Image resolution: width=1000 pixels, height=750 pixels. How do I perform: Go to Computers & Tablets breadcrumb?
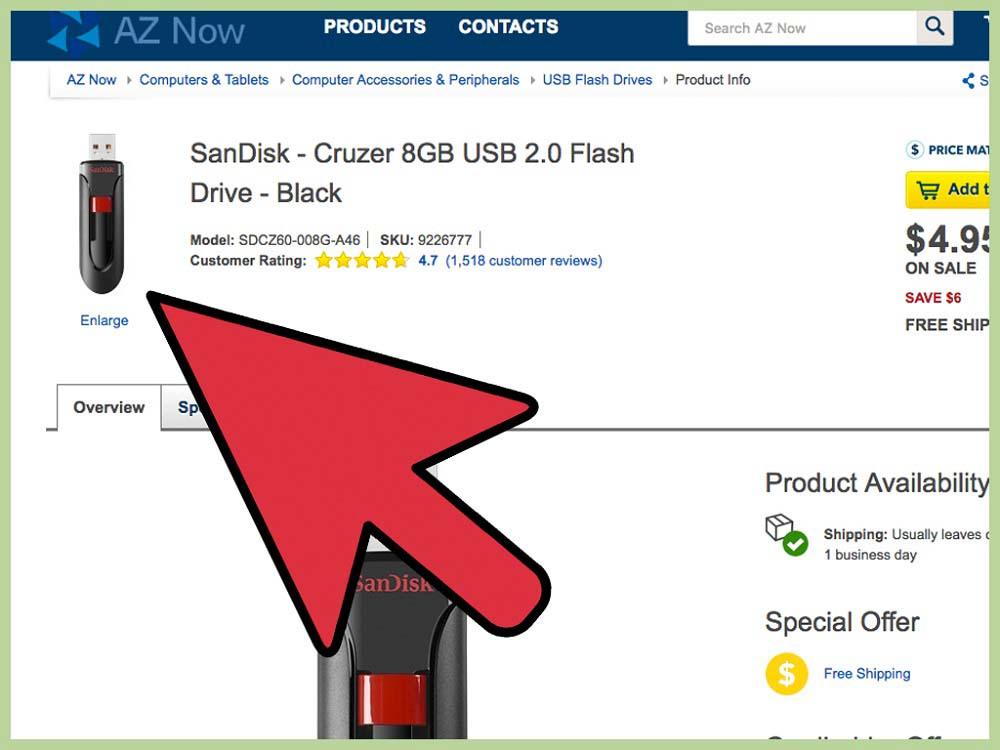(204, 80)
